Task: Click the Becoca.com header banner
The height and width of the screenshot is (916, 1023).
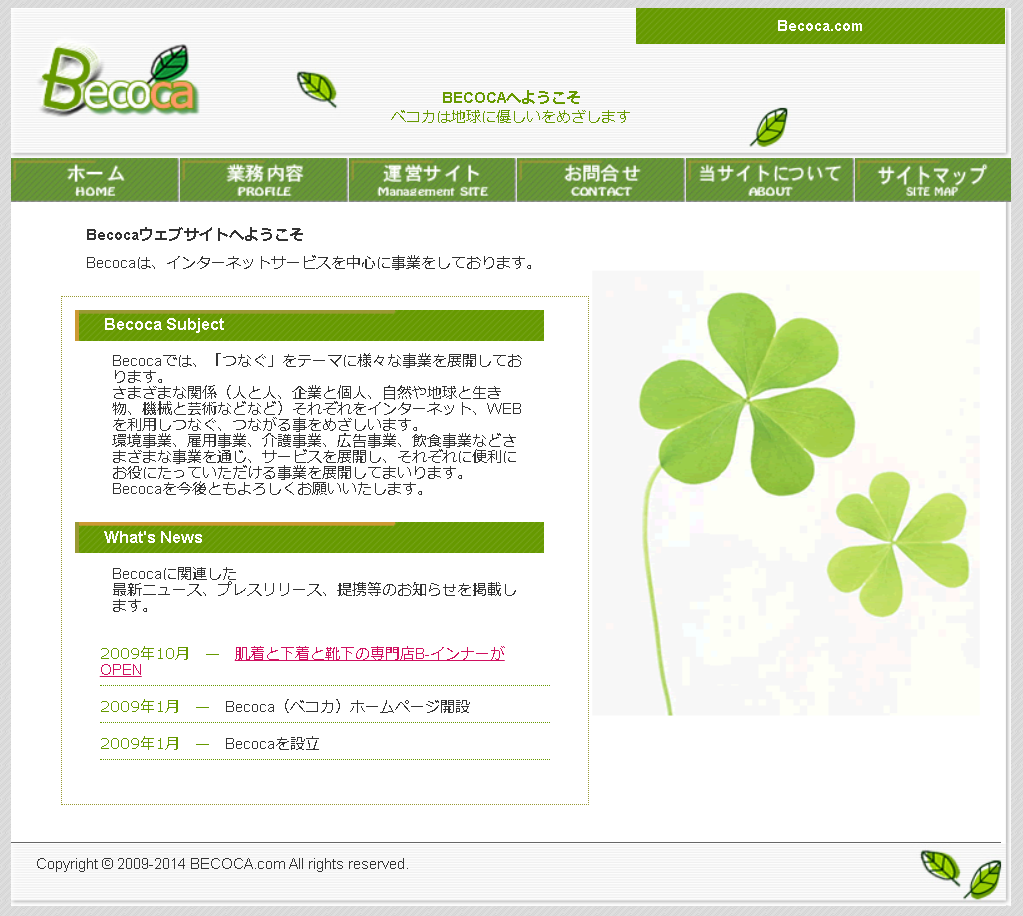Action: pyautogui.click(x=820, y=26)
